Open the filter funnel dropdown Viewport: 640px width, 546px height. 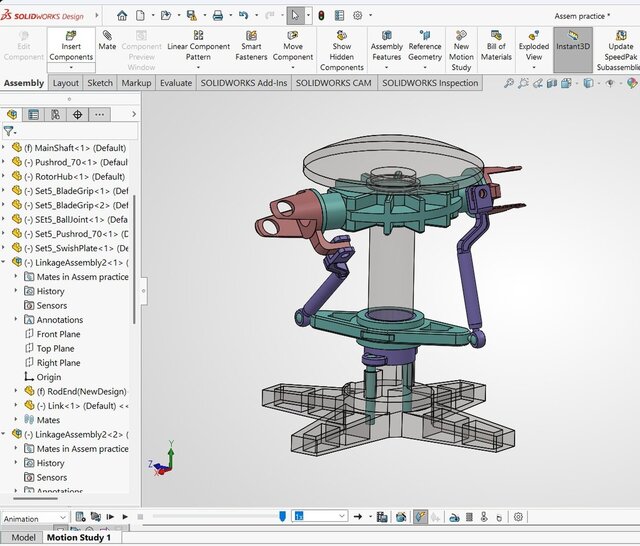click(x=10, y=132)
